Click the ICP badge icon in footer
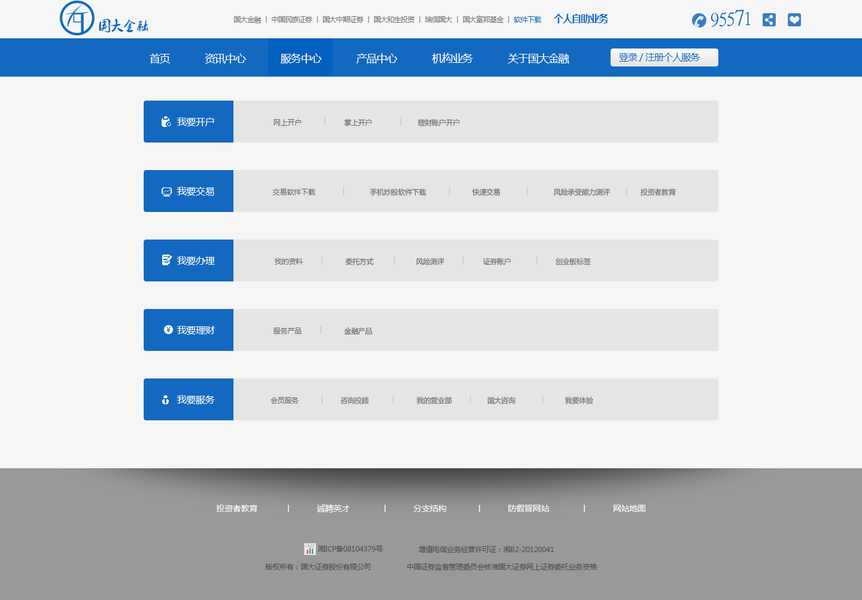This screenshot has width=862, height=600. [x=310, y=549]
